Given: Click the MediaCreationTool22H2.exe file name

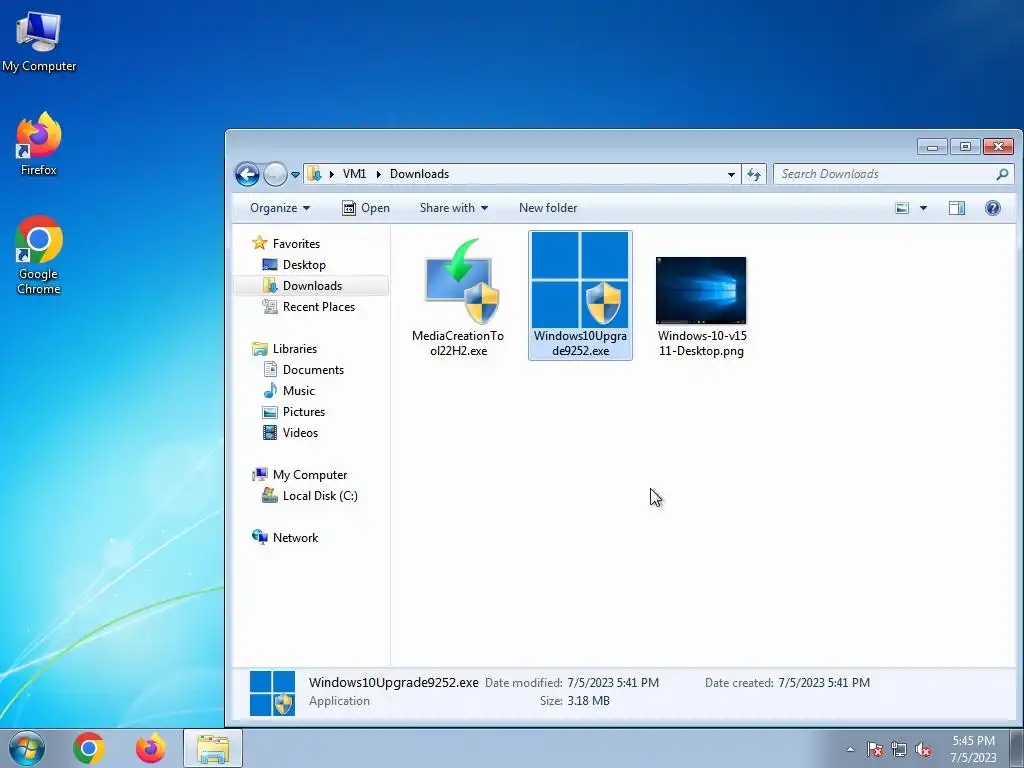Looking at the screenshot, I should pos(458,343).
